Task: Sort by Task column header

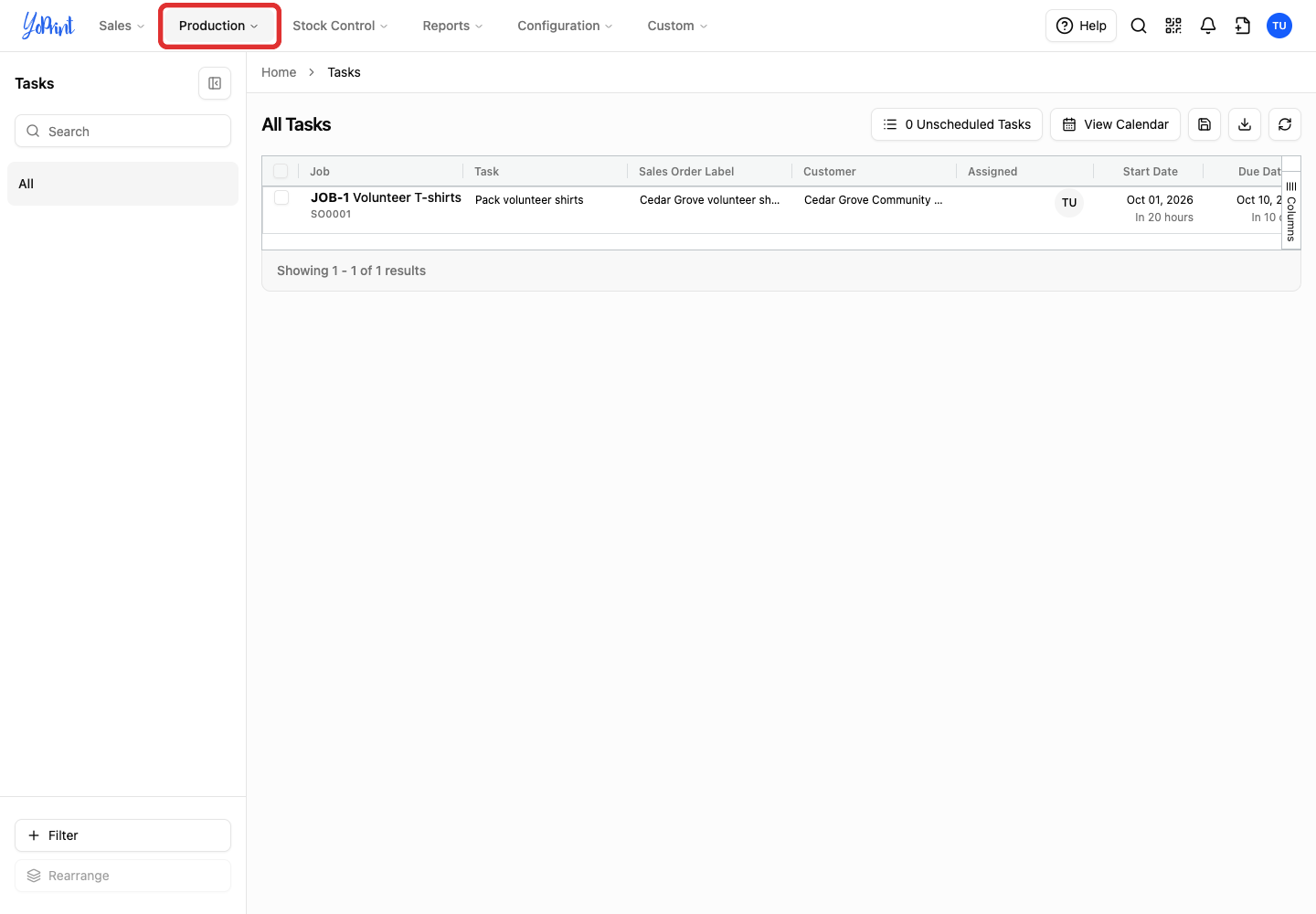Action: click(486, 171)
